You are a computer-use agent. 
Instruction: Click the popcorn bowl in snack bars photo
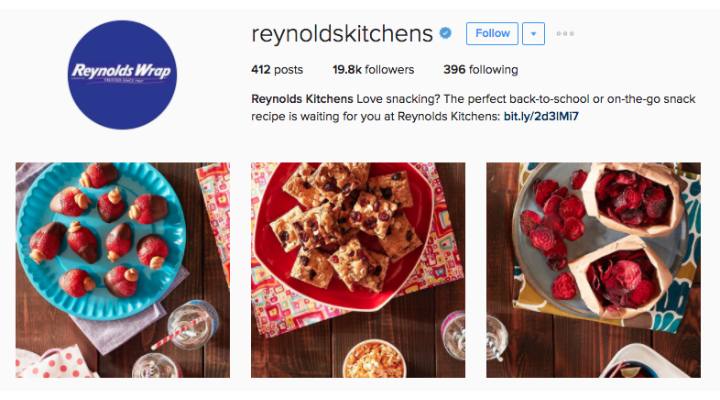(x=374, y=359)
